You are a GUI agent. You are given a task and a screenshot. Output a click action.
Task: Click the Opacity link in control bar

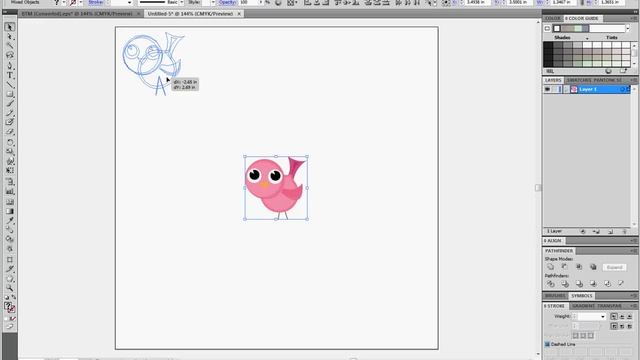point(227,2)
